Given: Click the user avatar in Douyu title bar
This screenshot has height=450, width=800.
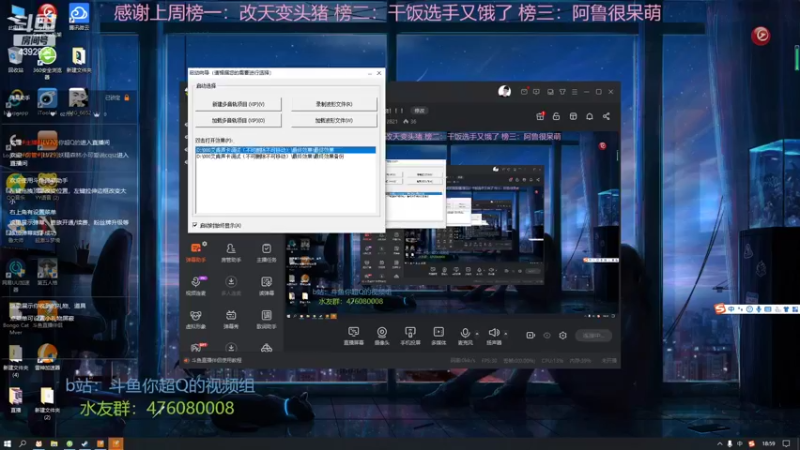Looking at the screenshot, I should [x=504, y=91].
